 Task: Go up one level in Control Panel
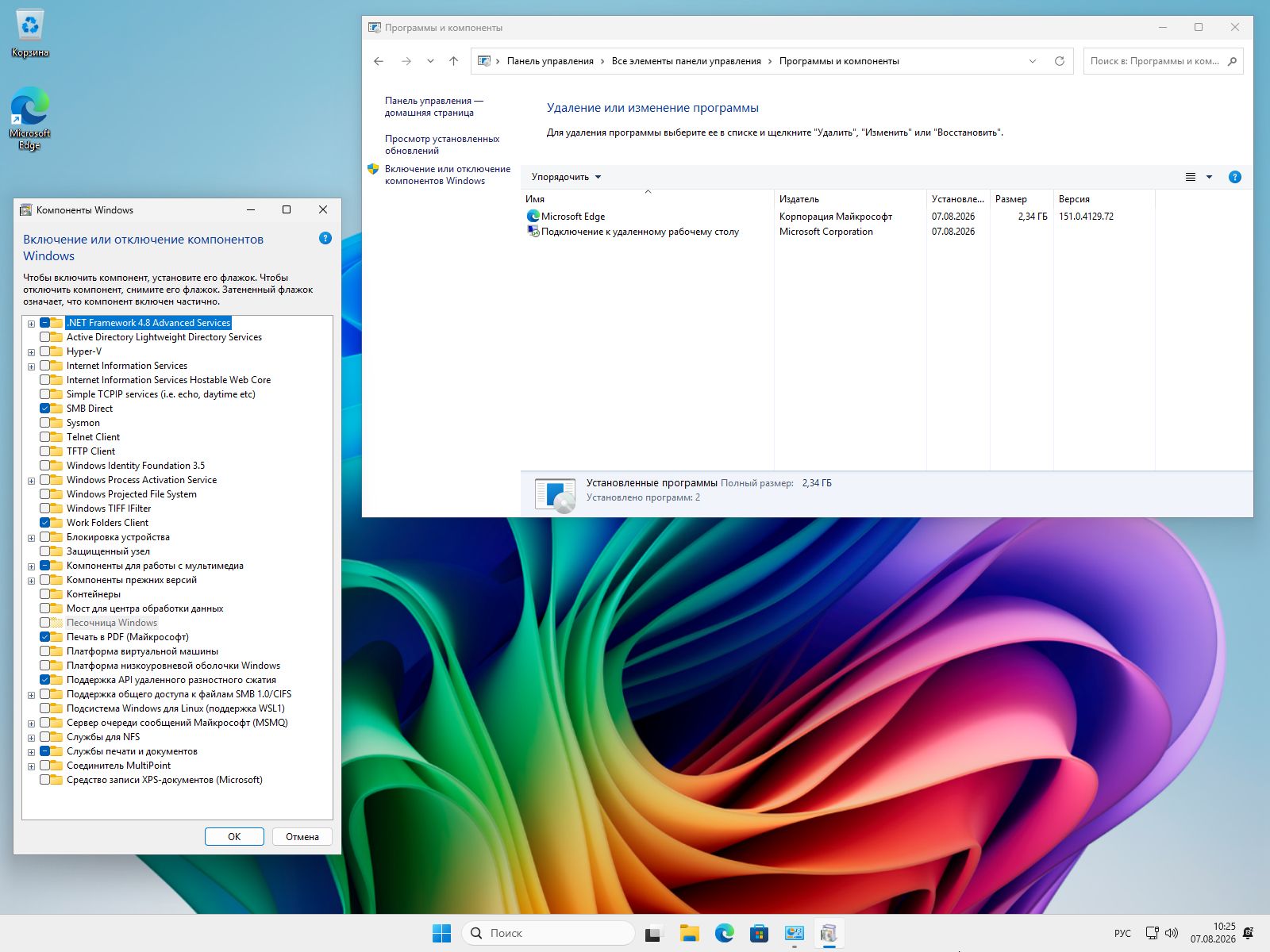tap(453, 61)
